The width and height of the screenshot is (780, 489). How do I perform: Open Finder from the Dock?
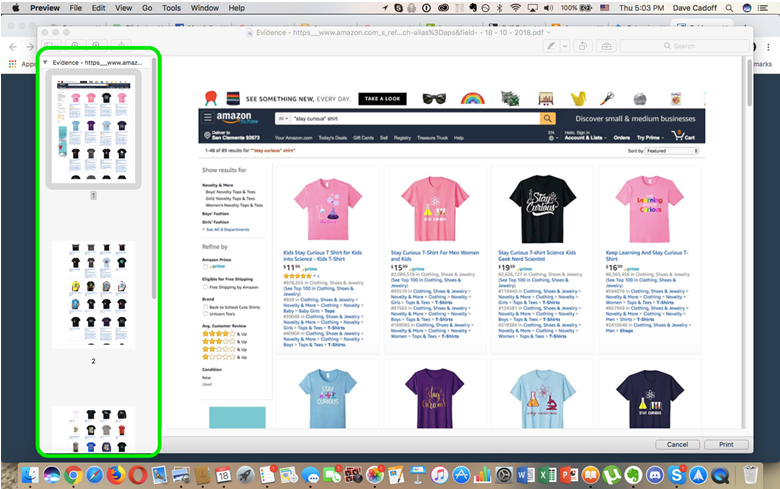pyautogui.click(x=30, y=475)
